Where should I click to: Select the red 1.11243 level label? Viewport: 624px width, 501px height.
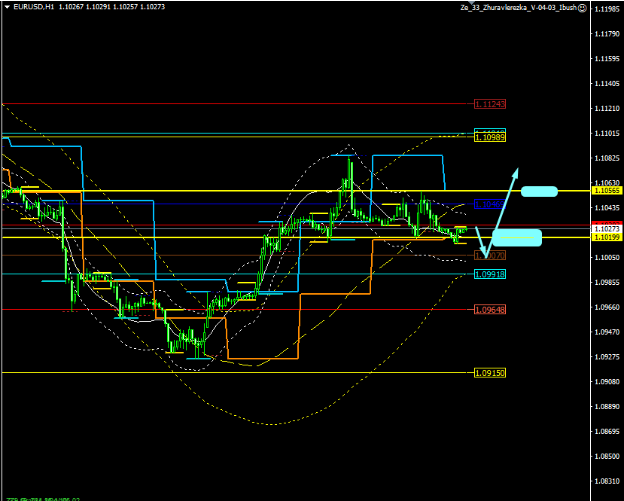pos(489,104)
